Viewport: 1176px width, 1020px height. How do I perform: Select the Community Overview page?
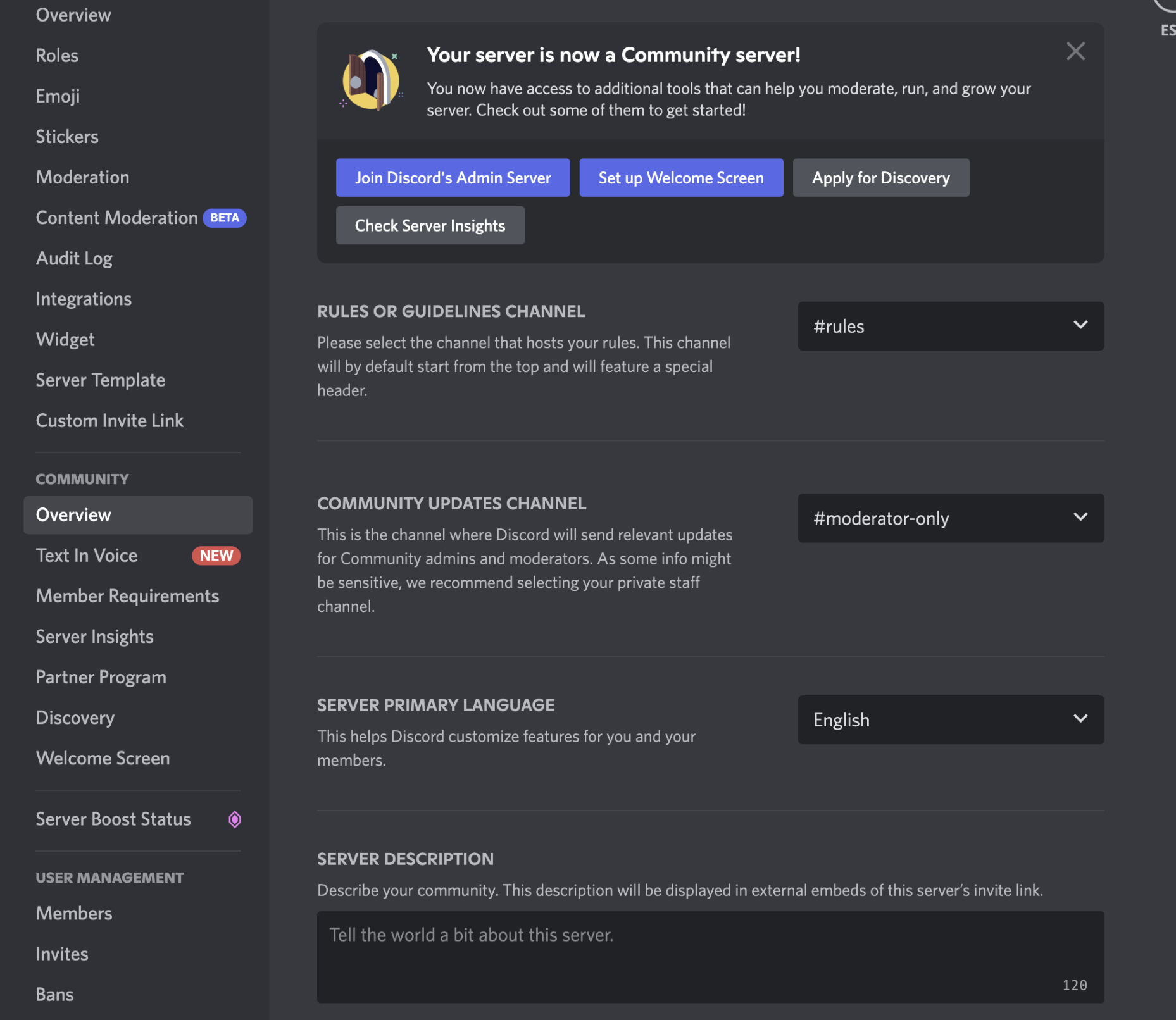pyautogui.click(x=138, y=515)
